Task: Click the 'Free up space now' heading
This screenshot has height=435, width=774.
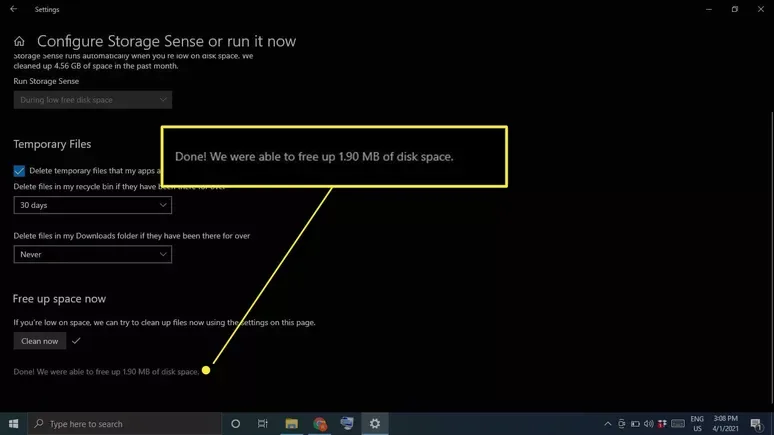Action: pyautogui.click(x=59, y=299)
